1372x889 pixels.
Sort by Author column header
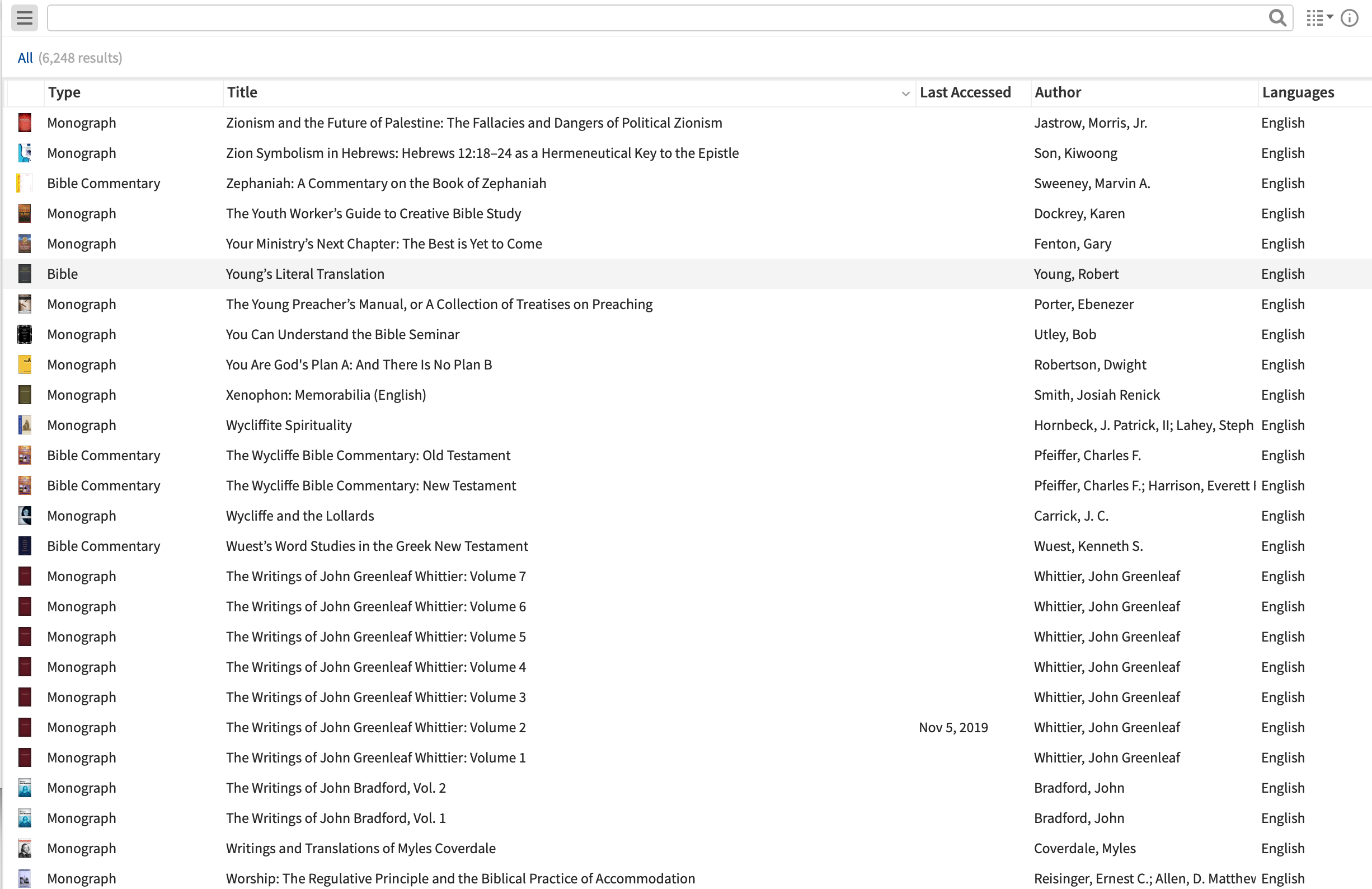click(x=1057, y=92)
